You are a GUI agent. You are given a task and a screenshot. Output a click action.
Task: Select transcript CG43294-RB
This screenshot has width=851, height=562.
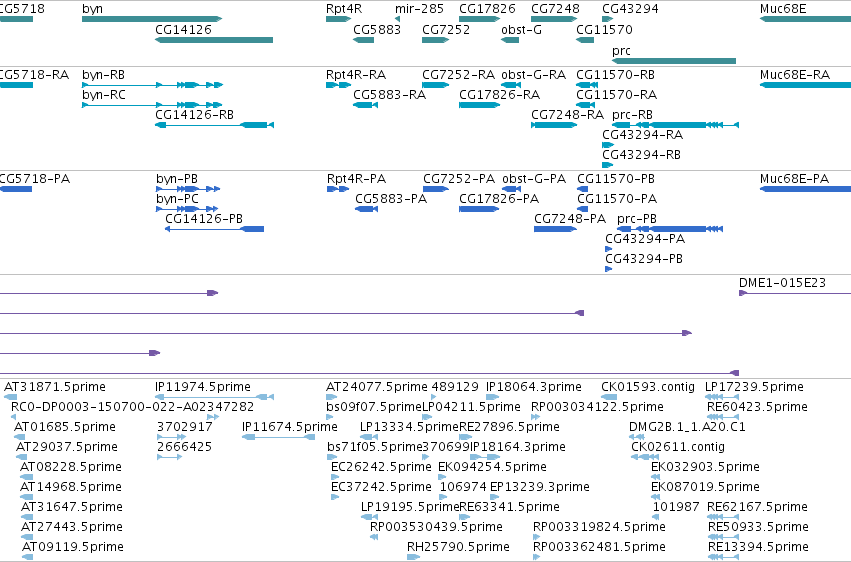(607, 165)
